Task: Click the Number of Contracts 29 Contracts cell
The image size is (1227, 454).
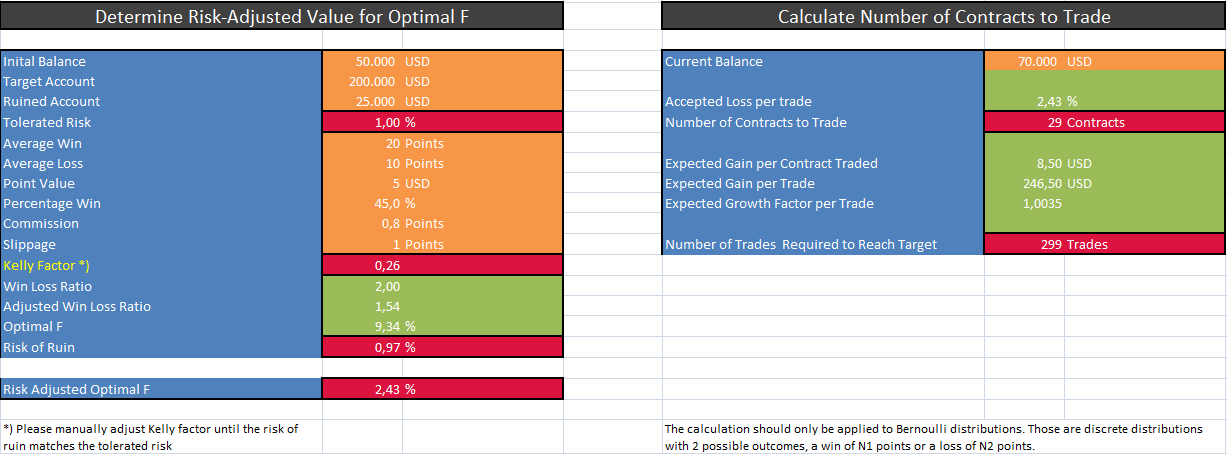Action: [1105, 122]
